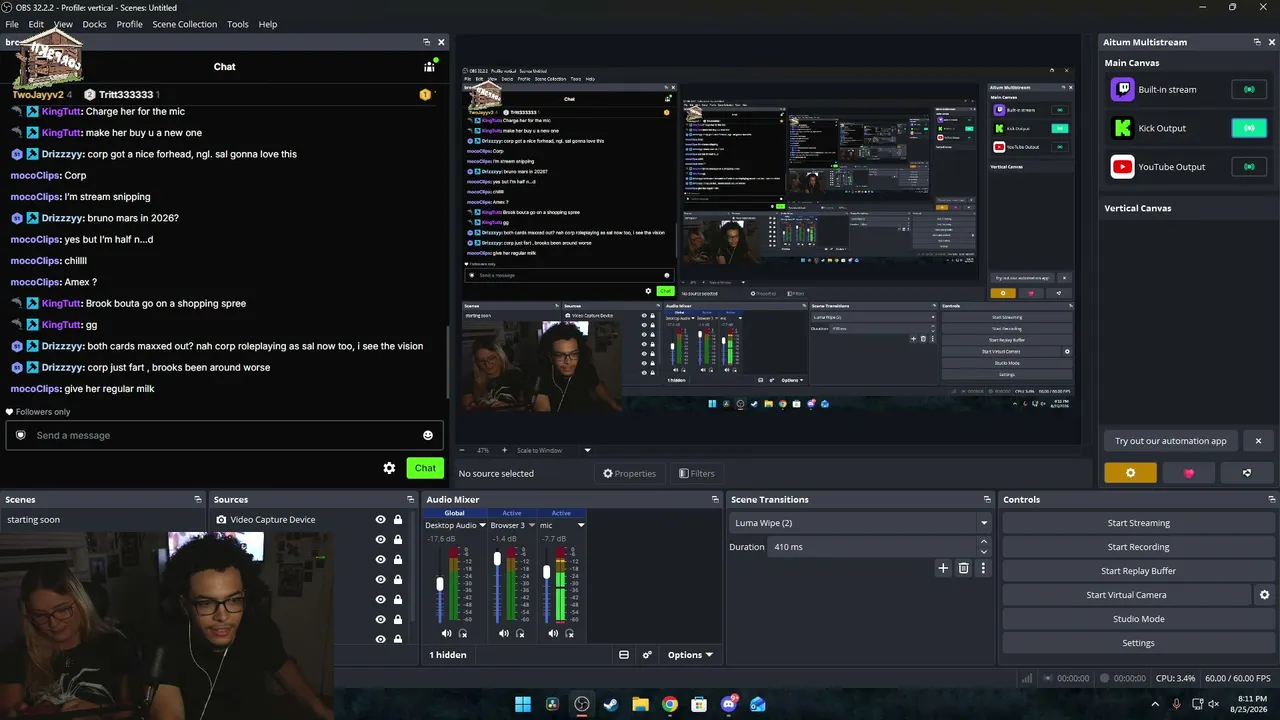
Task: Open the Edit menu
Action: tap(36, 24)
